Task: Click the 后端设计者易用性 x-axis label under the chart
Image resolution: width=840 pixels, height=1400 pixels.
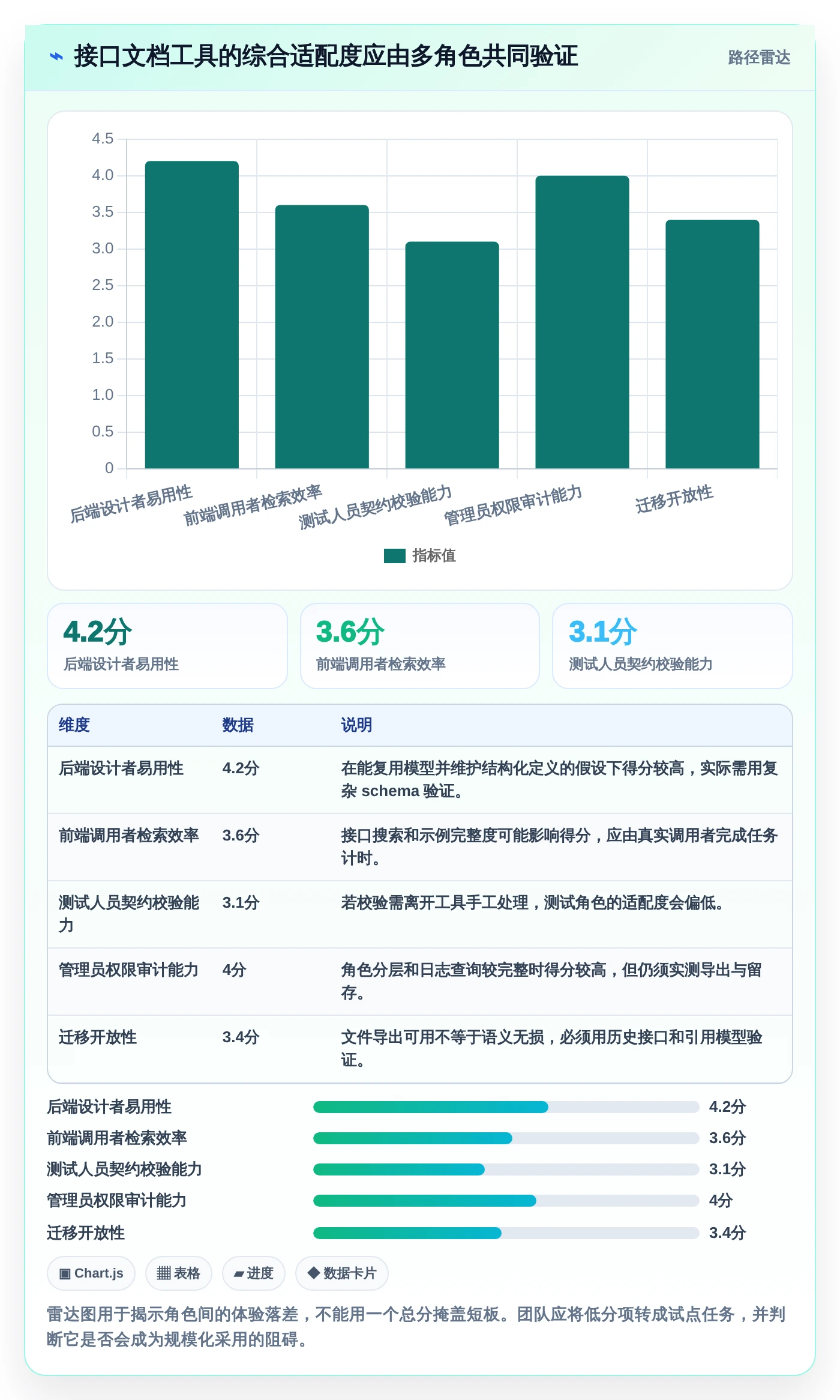Action: (x=131, y=504)
